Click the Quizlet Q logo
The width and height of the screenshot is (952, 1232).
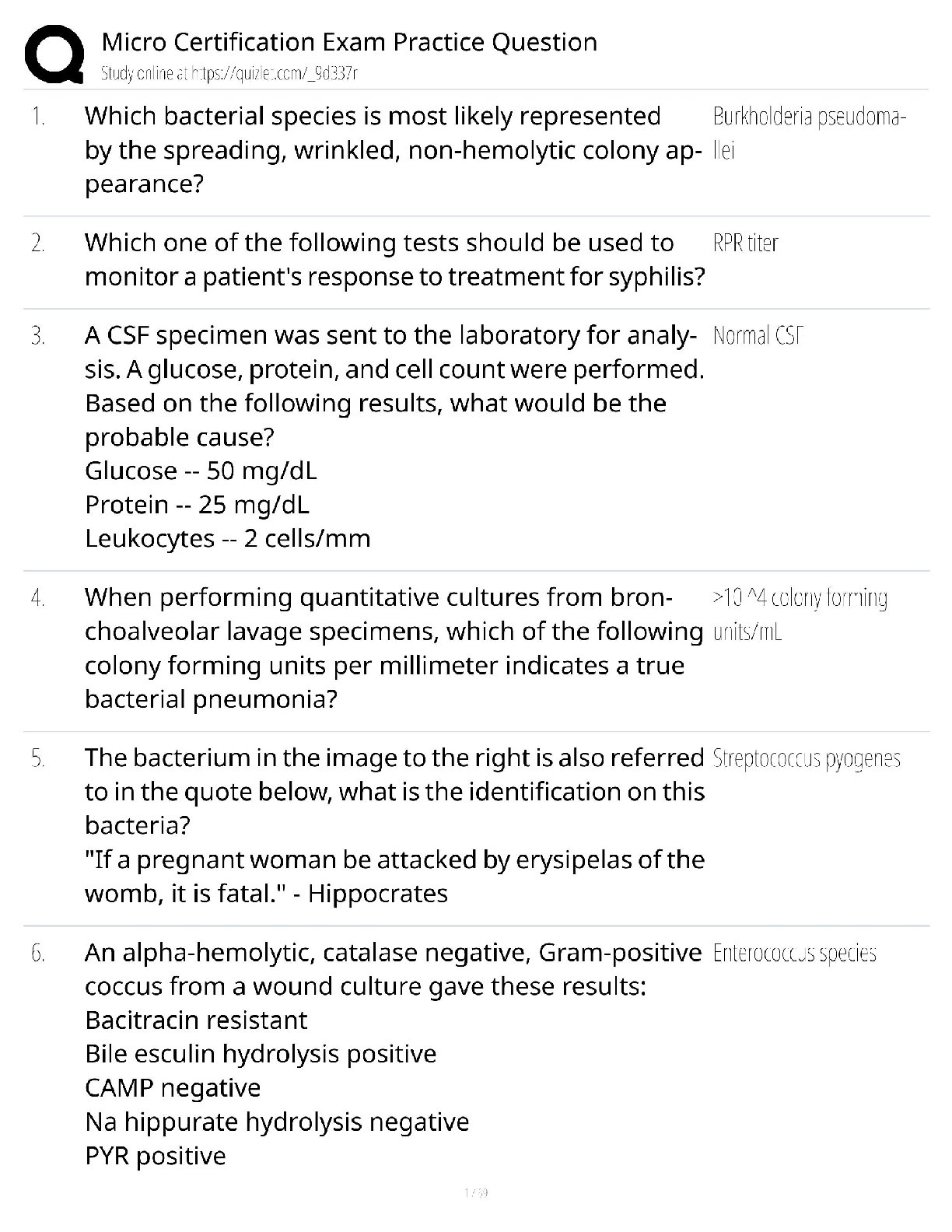54,53
